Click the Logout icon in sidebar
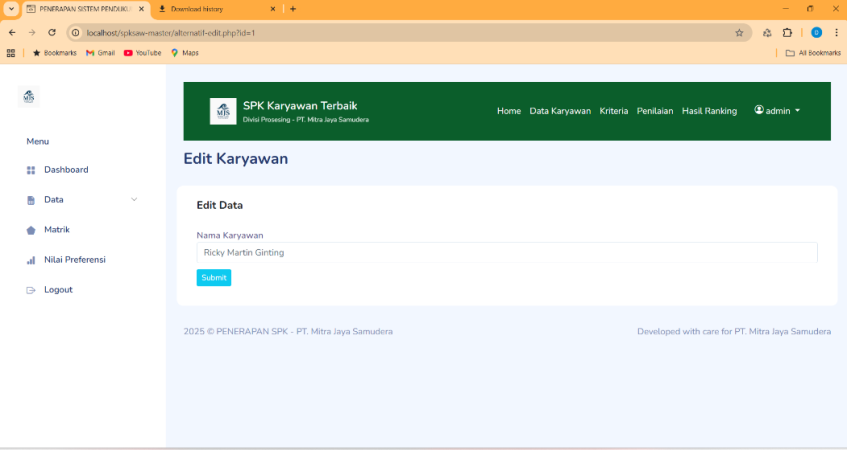Viewport: 847px width, 450px height. click(x=31, y=290)
